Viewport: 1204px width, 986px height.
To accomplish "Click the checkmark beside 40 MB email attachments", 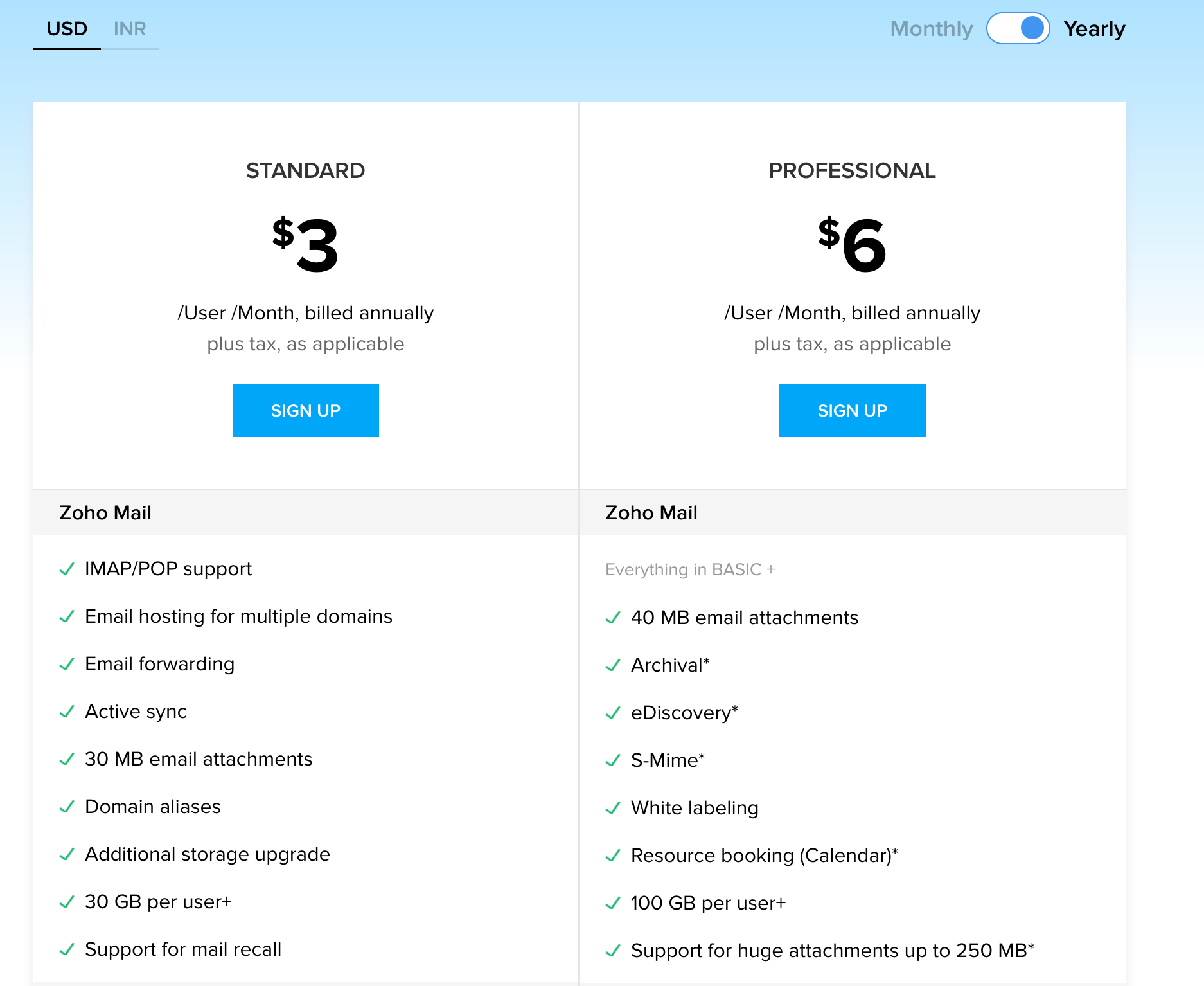I will tap(613, 618).
